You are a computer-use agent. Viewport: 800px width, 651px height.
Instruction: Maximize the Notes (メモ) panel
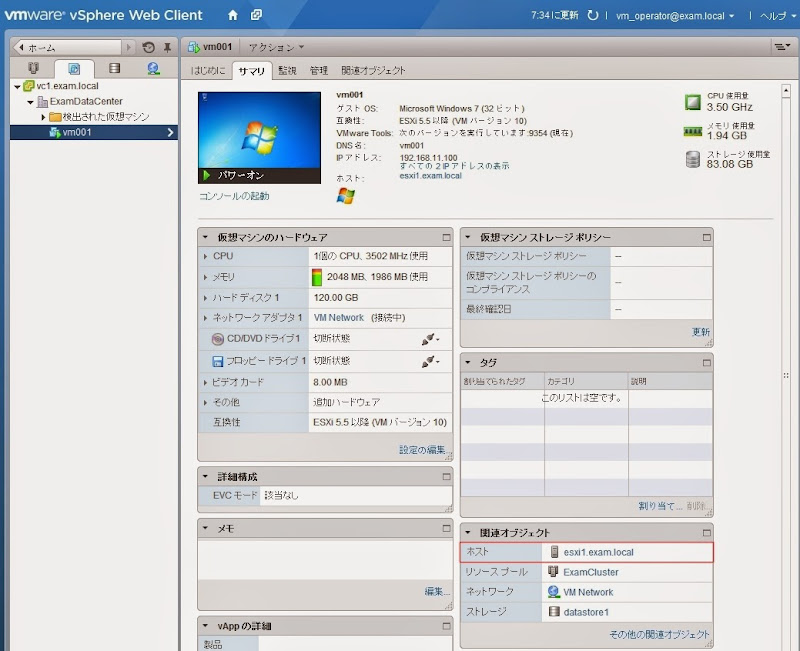pos(446,528)
